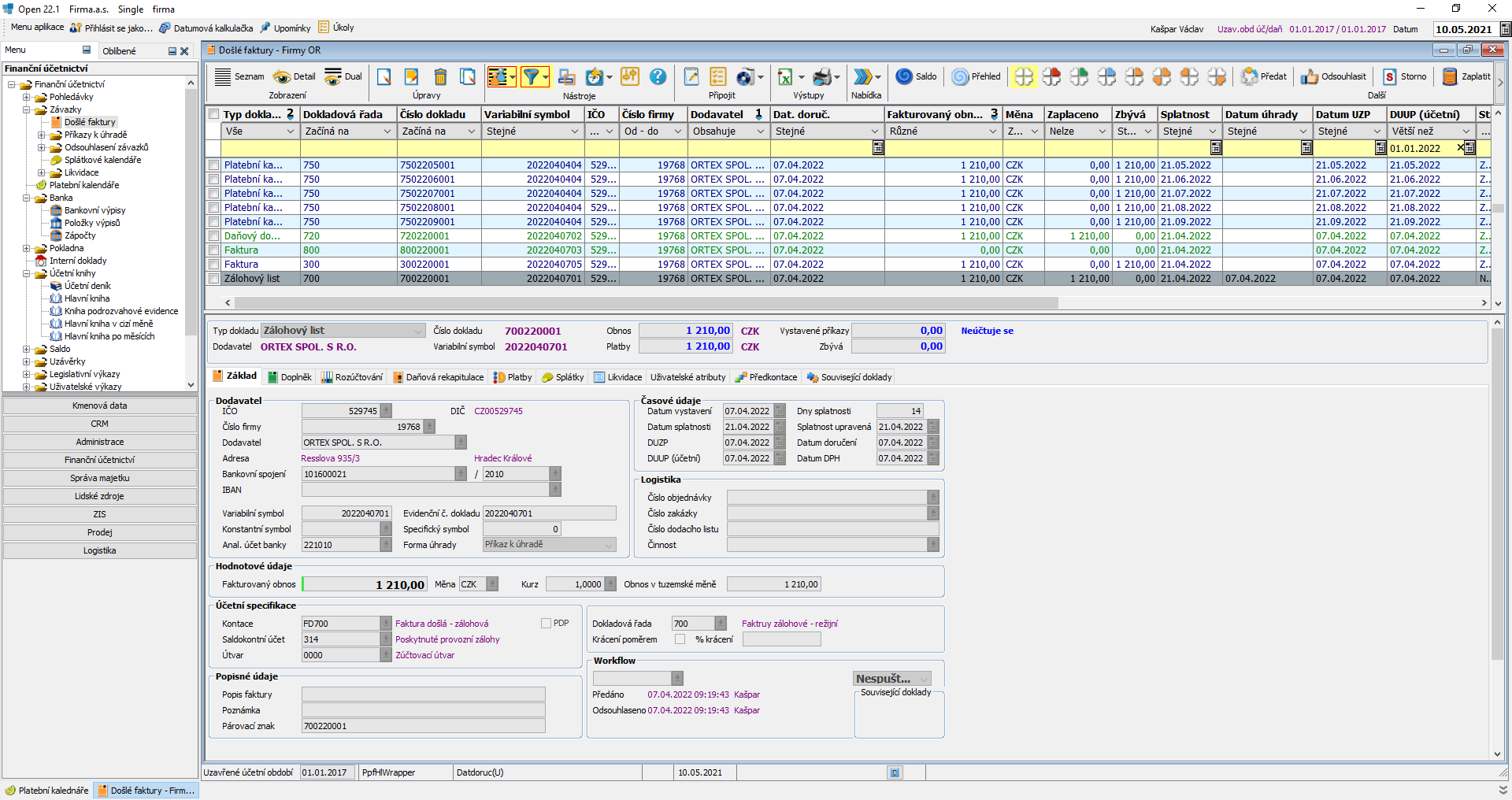Tick the checkbox for row 800220001
Viewport: 1512px width, 800px height.
tap(213, 250)
